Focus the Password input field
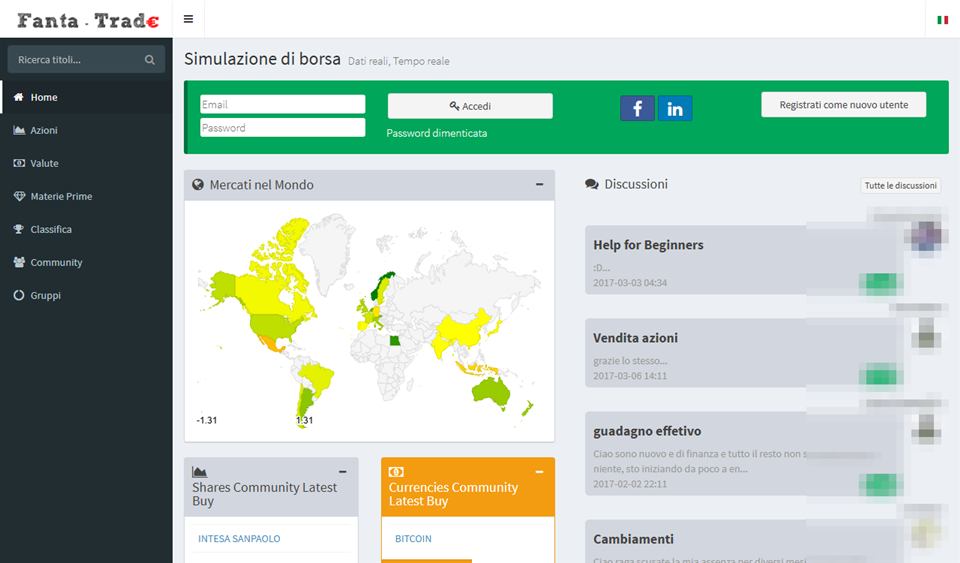This screenshot has height=563, width=960. (283, 127)
